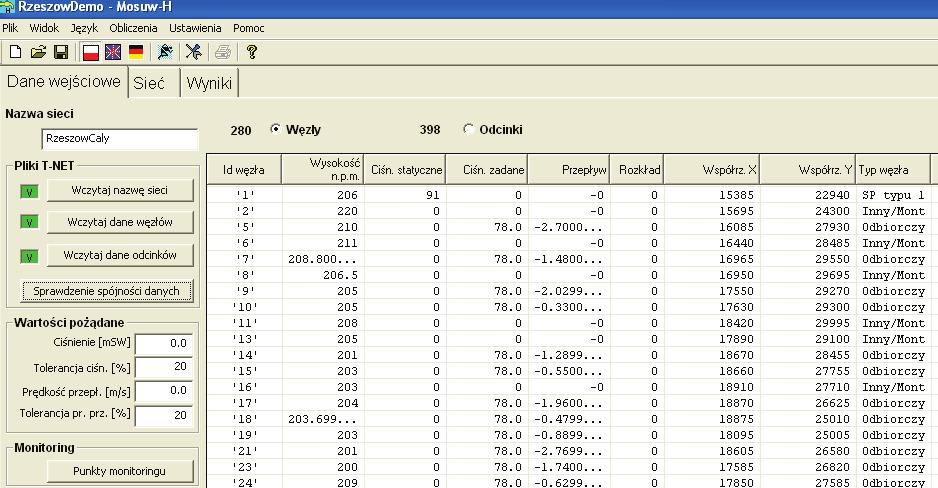This screenshot has width=938, height=488.
Task: Click the Typ węzła column header
Action: 893,170
